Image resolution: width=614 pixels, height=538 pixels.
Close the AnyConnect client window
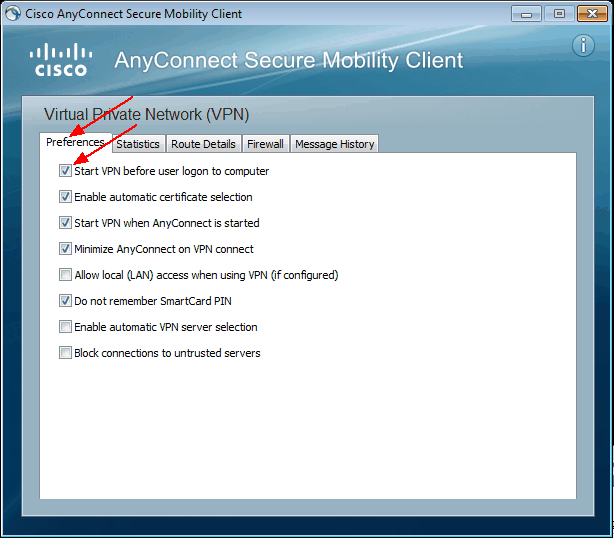(x=592, y=14)
